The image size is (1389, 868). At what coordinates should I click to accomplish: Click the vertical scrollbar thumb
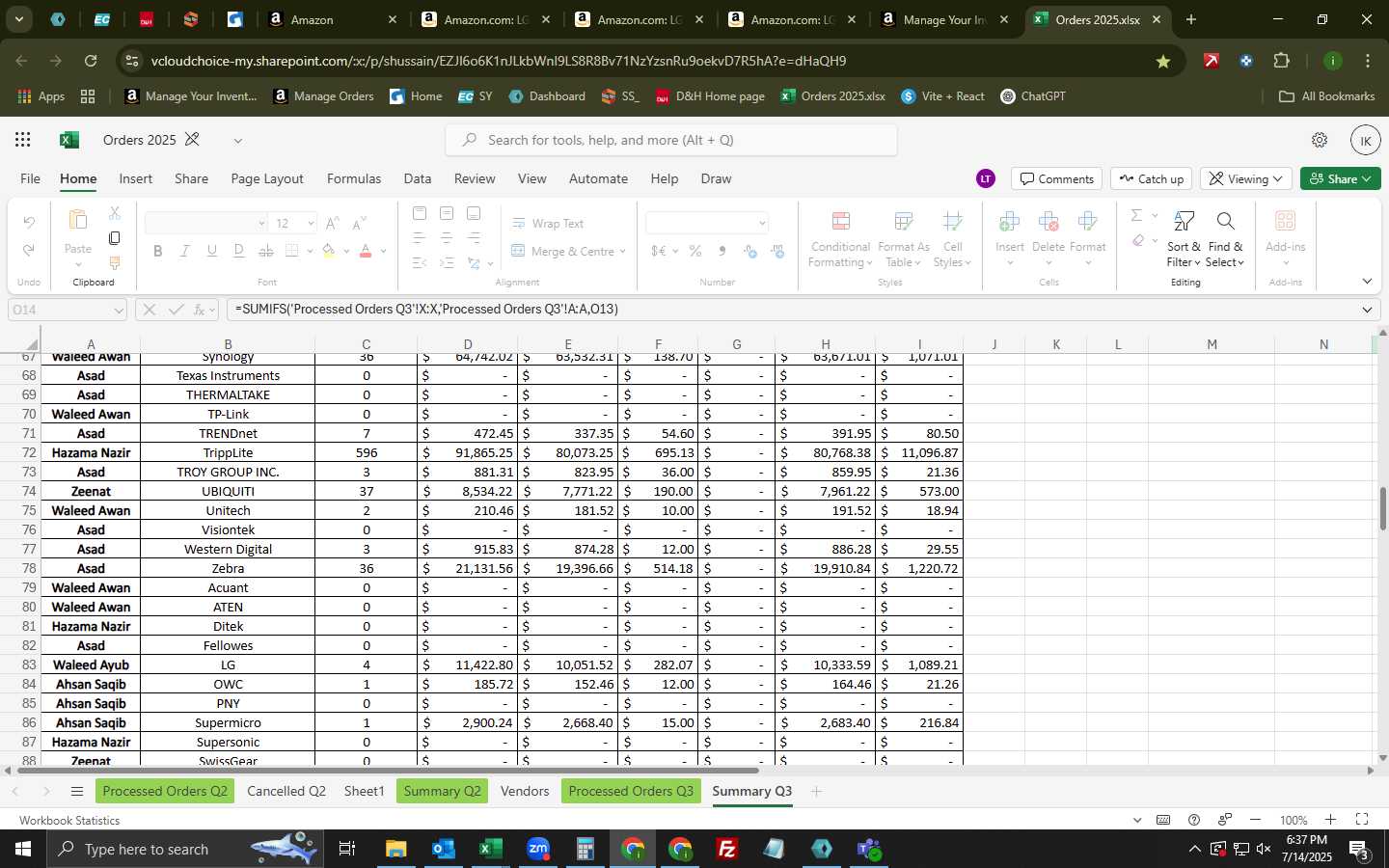1382,508
